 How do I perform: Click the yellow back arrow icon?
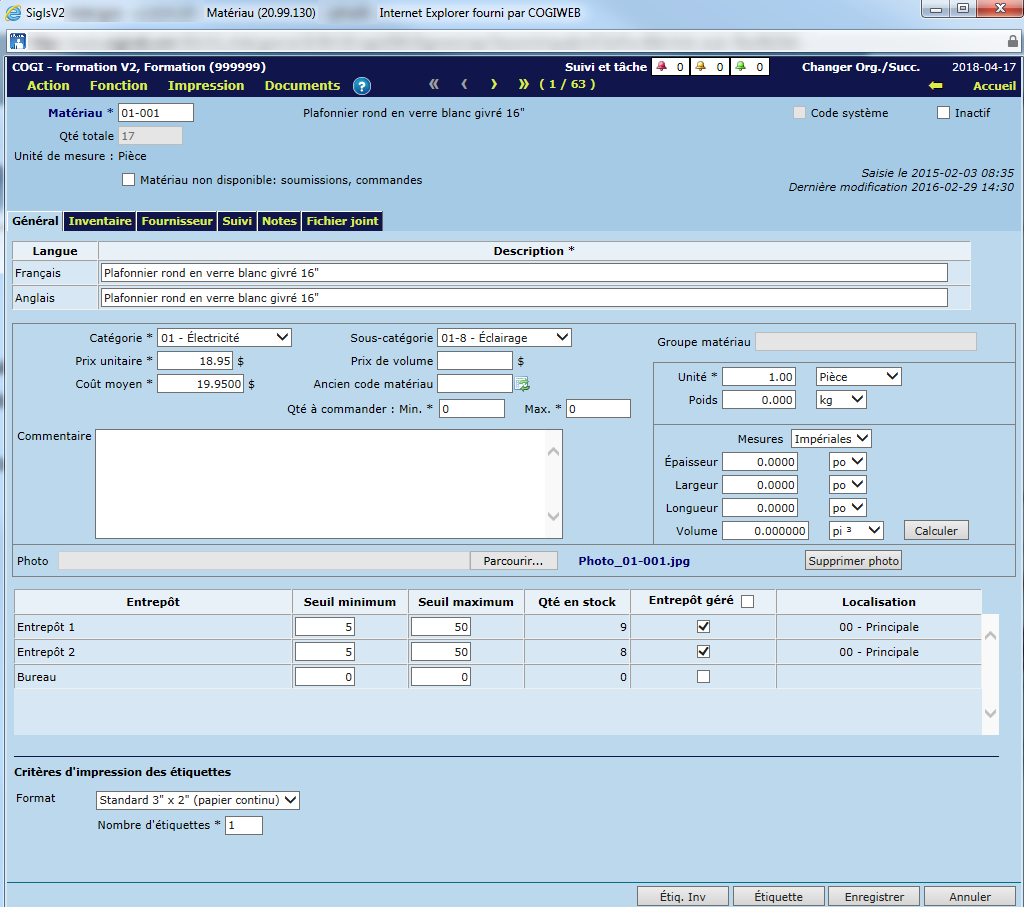[x=935, y=86]
